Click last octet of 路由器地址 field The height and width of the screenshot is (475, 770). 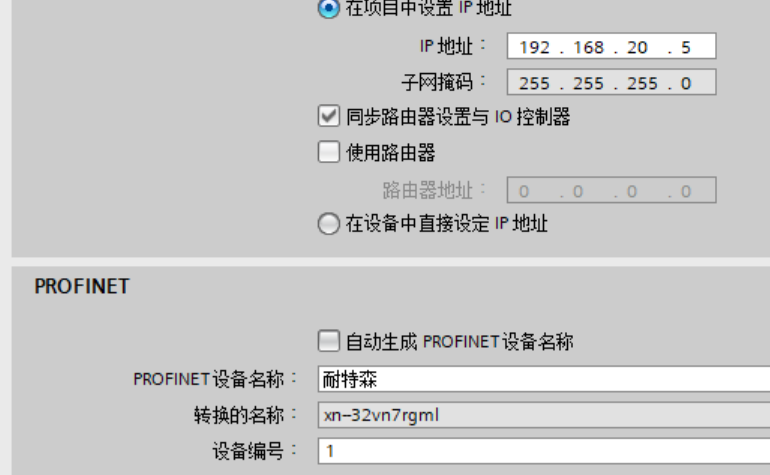click(686, 191)
